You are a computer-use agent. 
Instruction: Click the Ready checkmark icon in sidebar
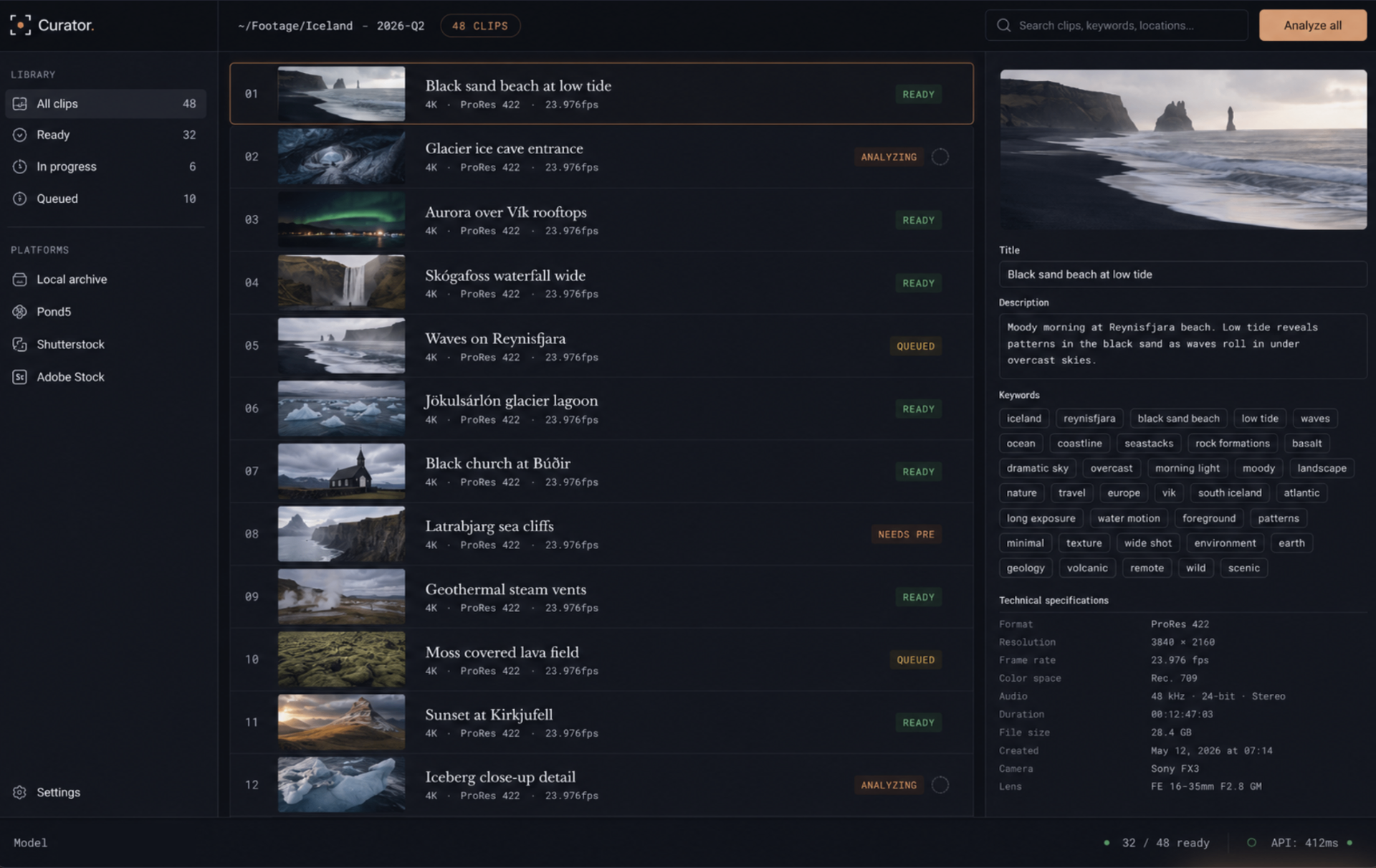coord(20,135)
